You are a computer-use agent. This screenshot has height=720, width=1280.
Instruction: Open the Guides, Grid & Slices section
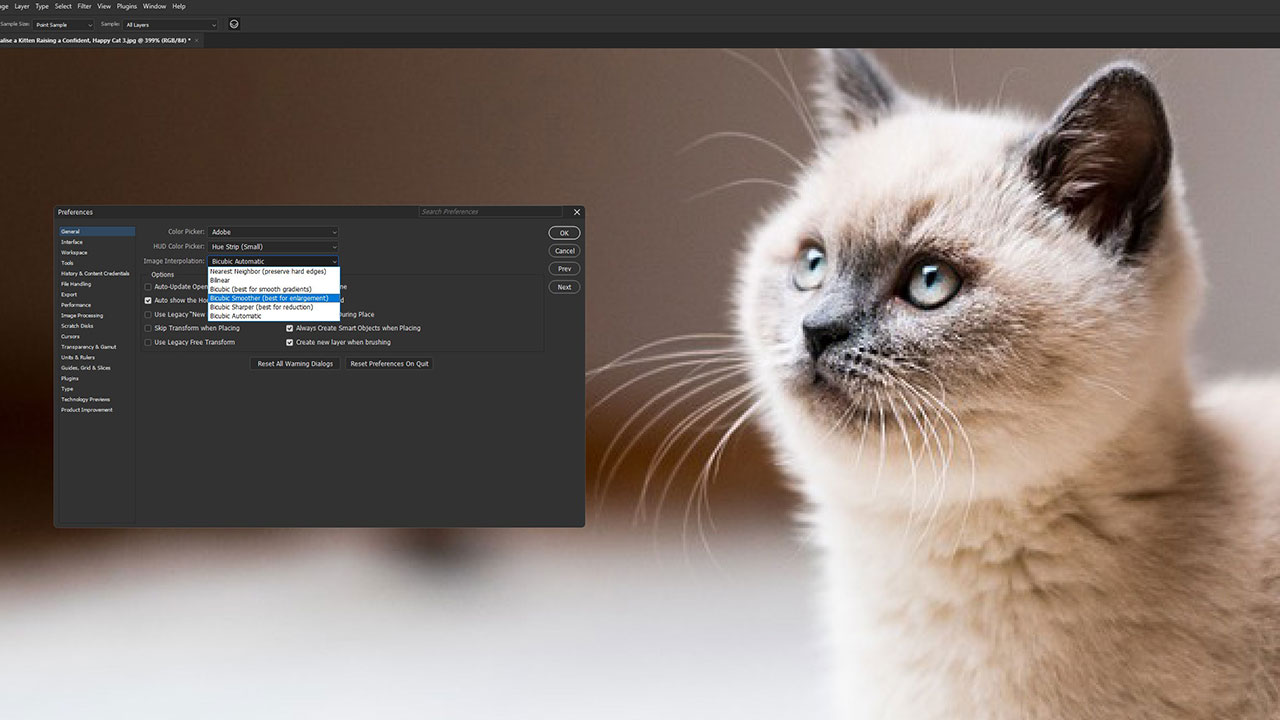tap(85, 368)
